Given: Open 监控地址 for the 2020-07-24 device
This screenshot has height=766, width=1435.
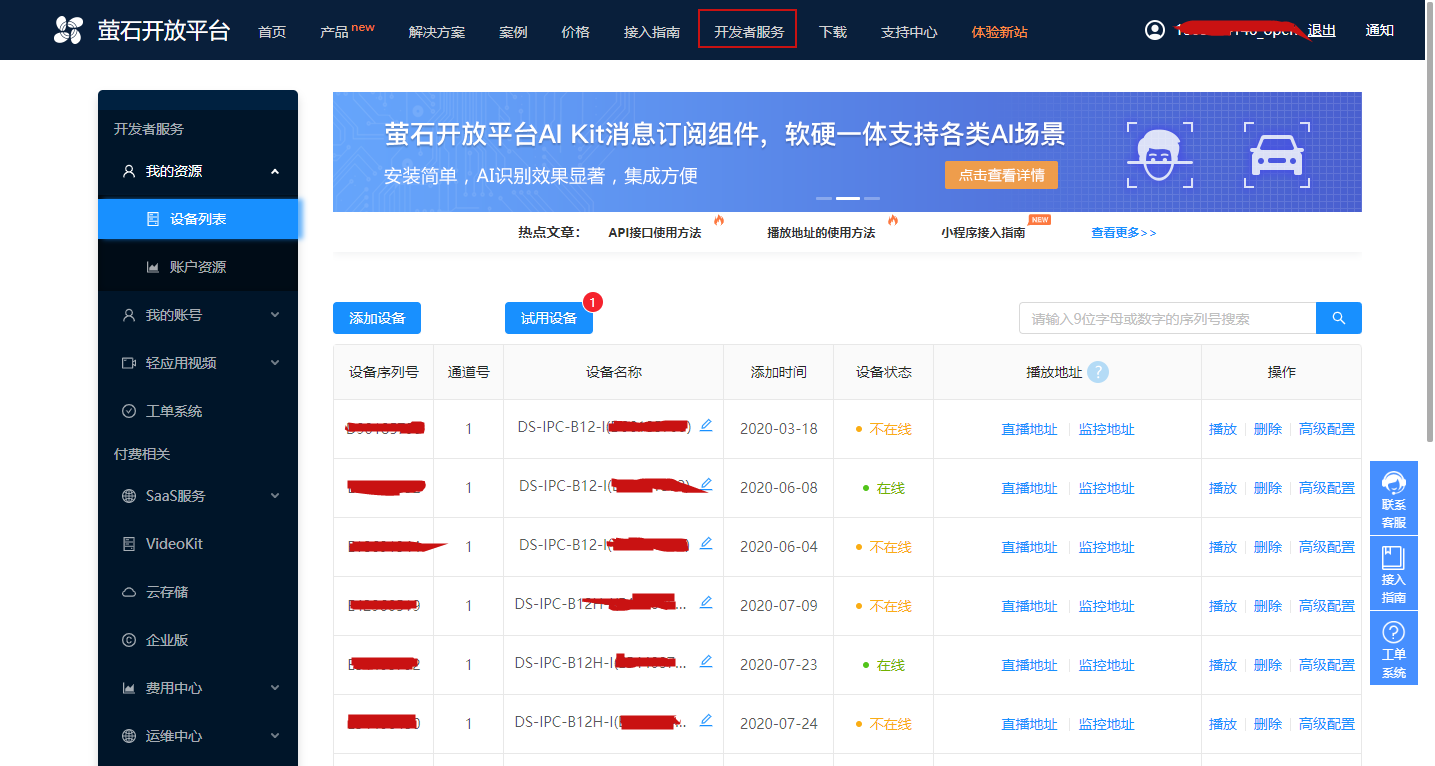Looking at the screenshot, I should pyautogui.click(x=1106, y=724).
